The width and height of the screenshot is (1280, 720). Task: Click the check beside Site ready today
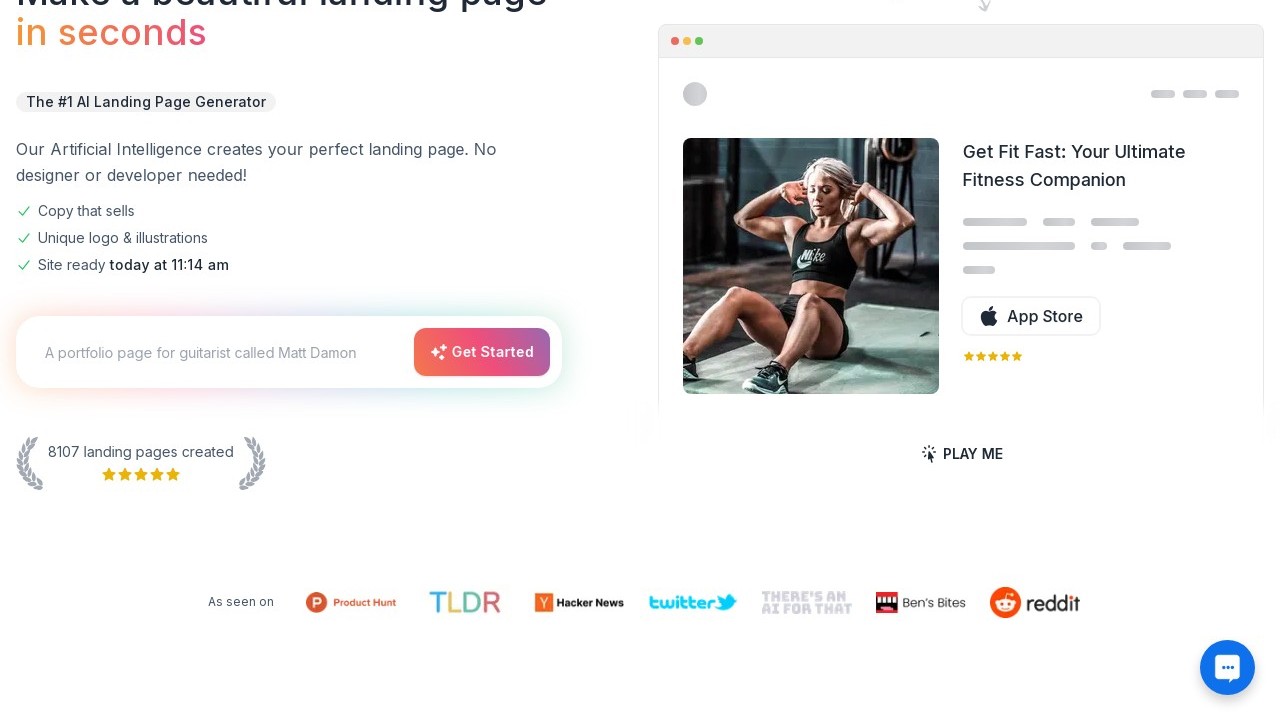pyautogui.click(x=24, y=265)
